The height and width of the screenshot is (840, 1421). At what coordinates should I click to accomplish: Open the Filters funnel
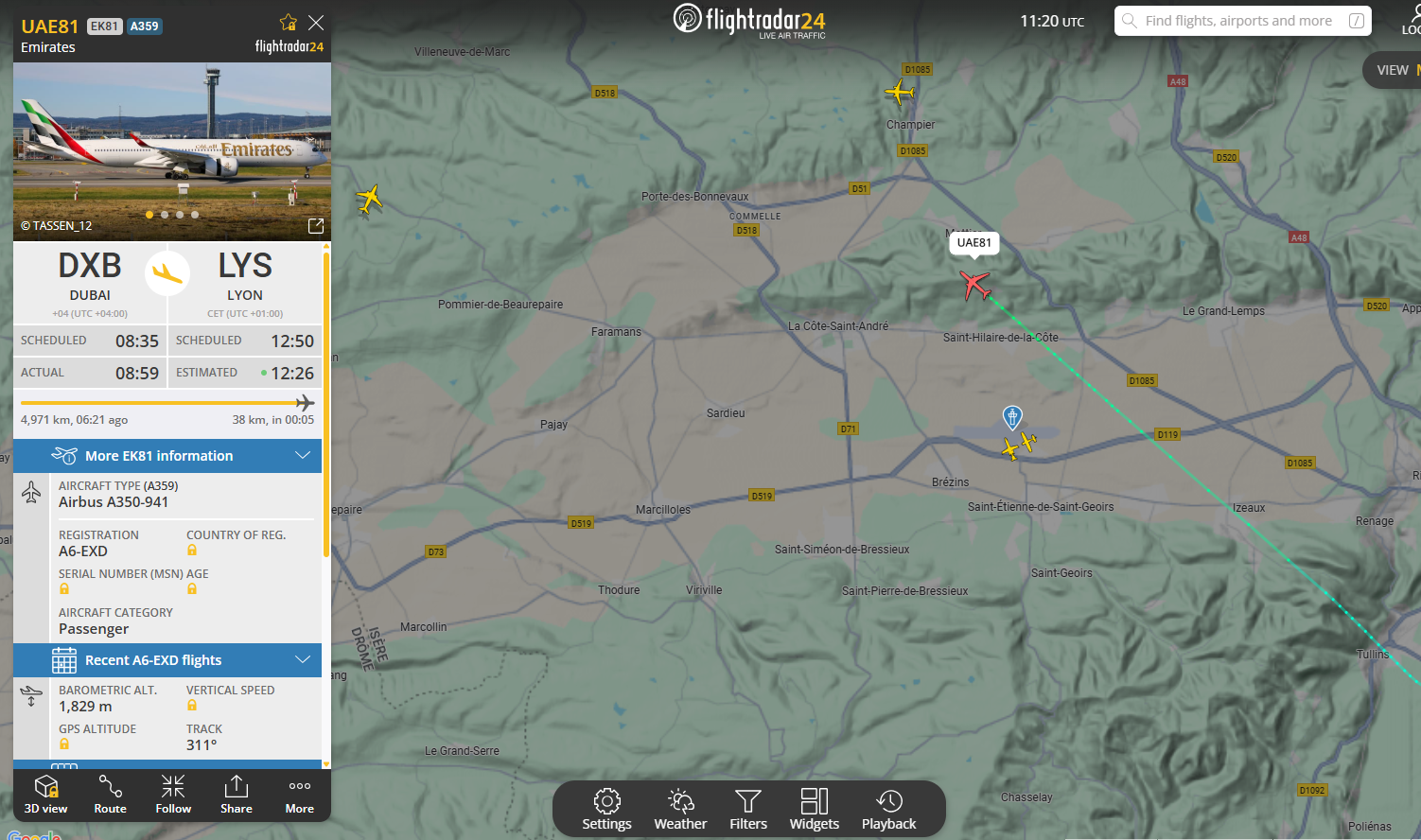(x=747, y=810)
